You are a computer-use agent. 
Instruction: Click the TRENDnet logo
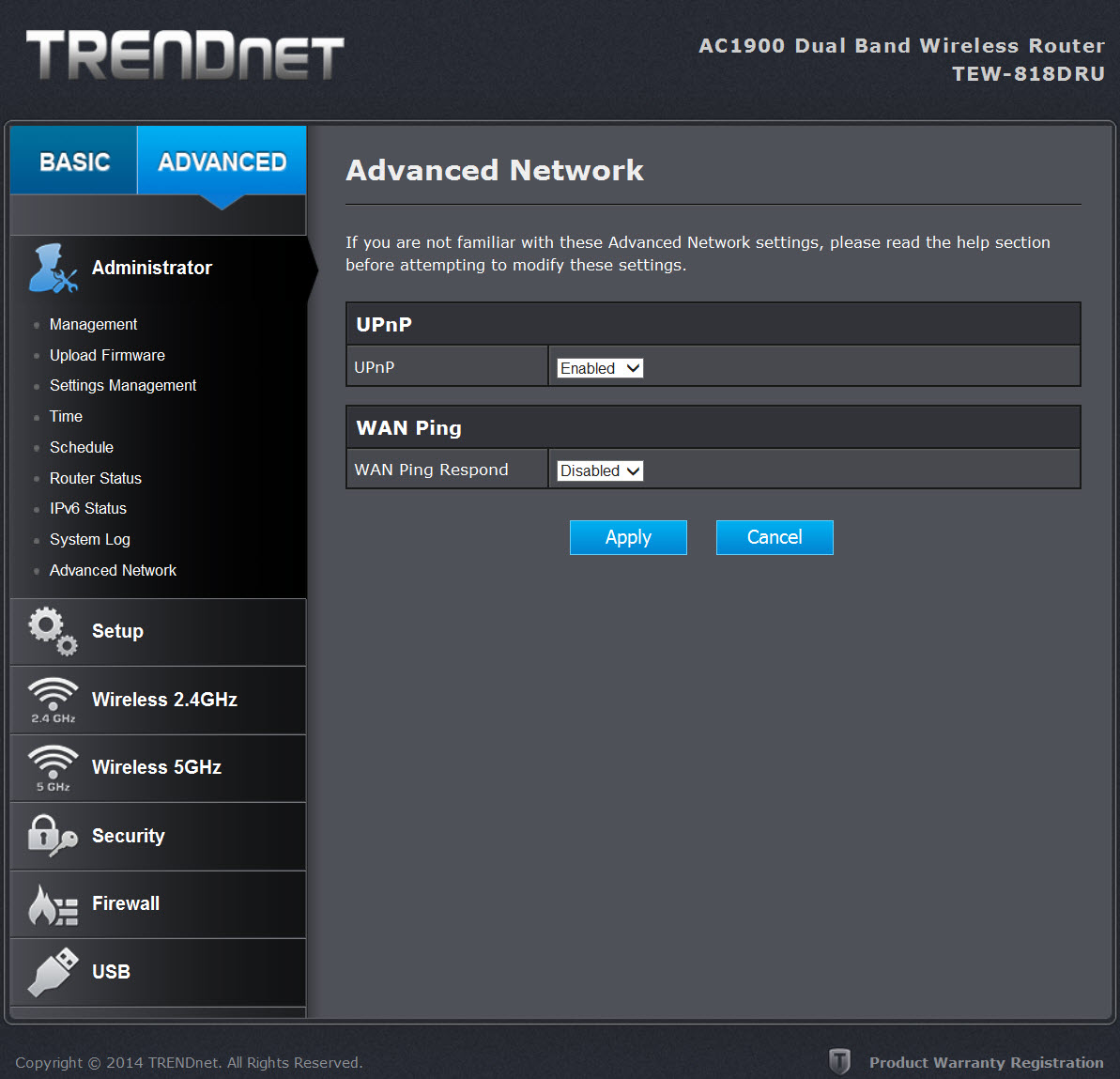coord(185,55)
